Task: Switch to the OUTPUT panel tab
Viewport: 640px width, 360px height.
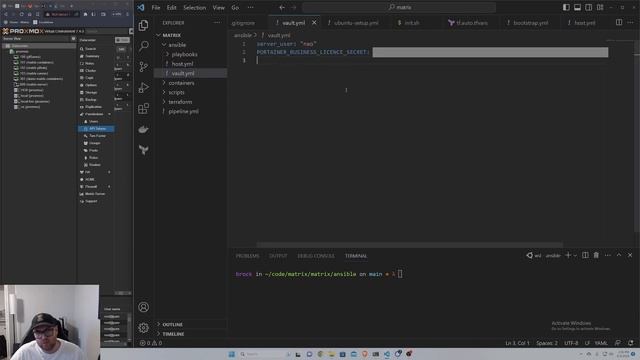Action: pyautogui.click(x=278, y=256)
